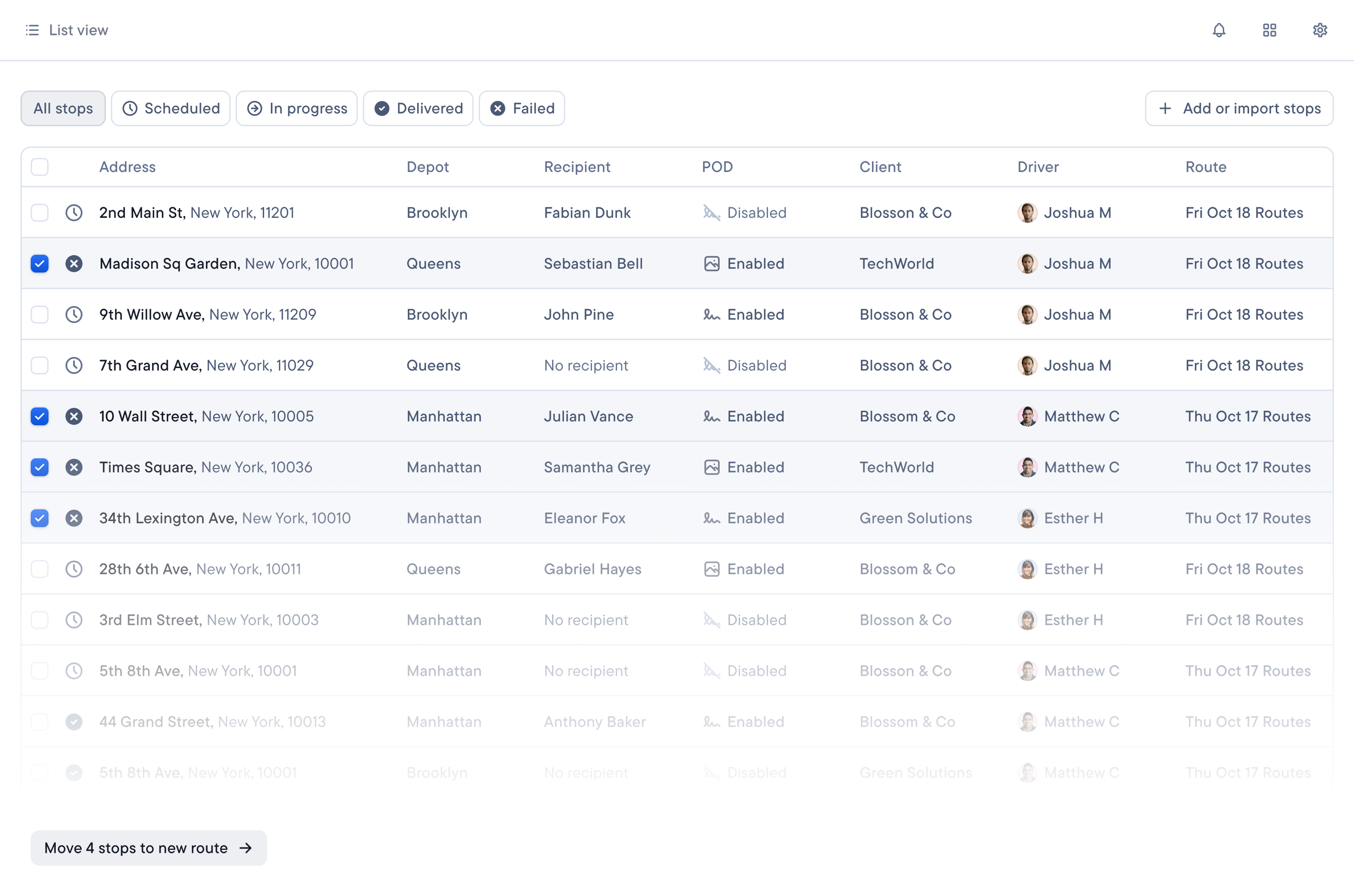Toggle the select-all checkbox in header
Image resolution: width=1354 pixels, height=896 pixels.
pyautogui.click(x=39, y=167)
